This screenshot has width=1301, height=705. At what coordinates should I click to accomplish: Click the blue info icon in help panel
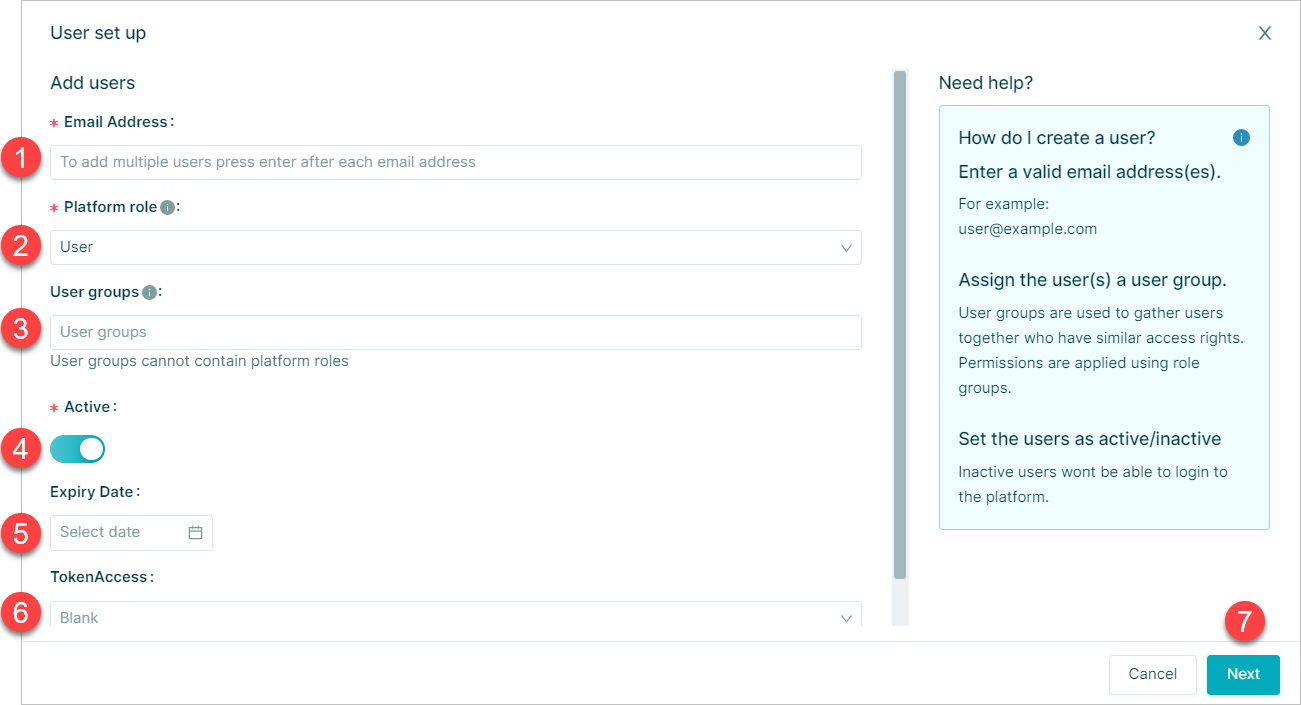coord(1241,138)
